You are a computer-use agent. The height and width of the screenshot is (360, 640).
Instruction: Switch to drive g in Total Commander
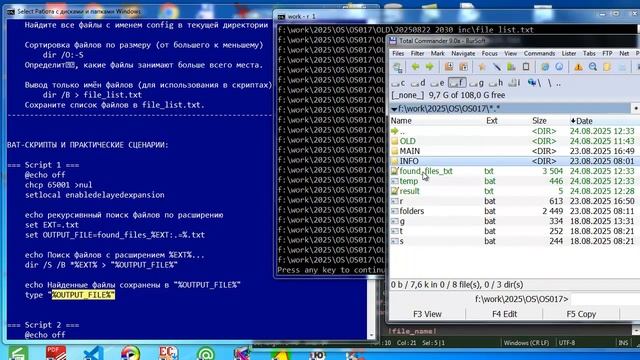[x=477, y=83]
